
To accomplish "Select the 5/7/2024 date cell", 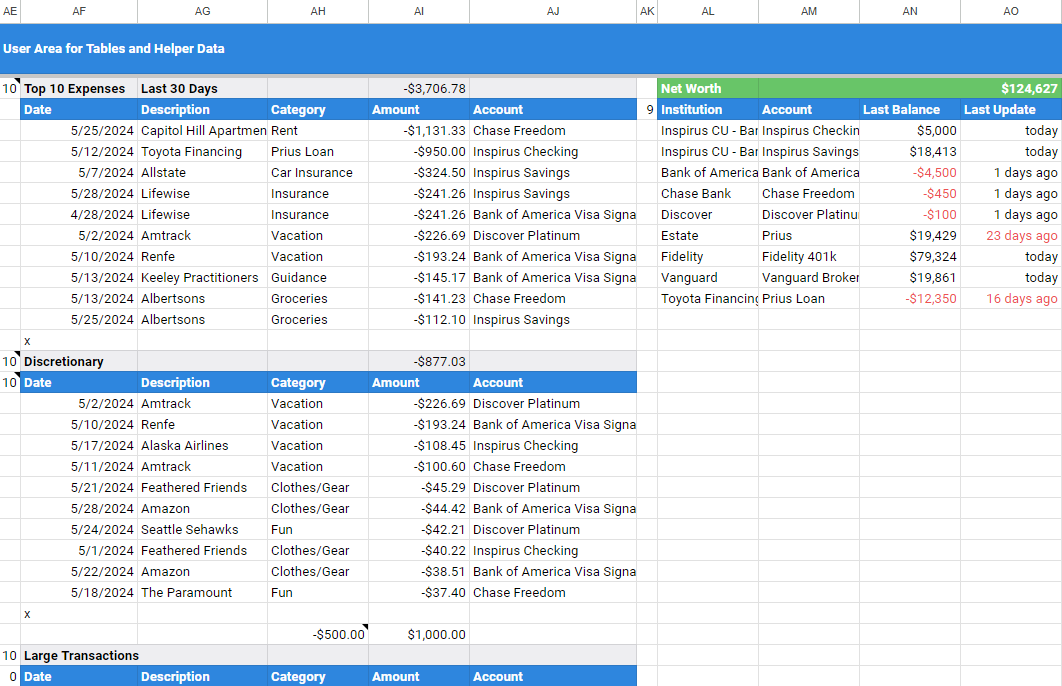I will tap(79, 173).
